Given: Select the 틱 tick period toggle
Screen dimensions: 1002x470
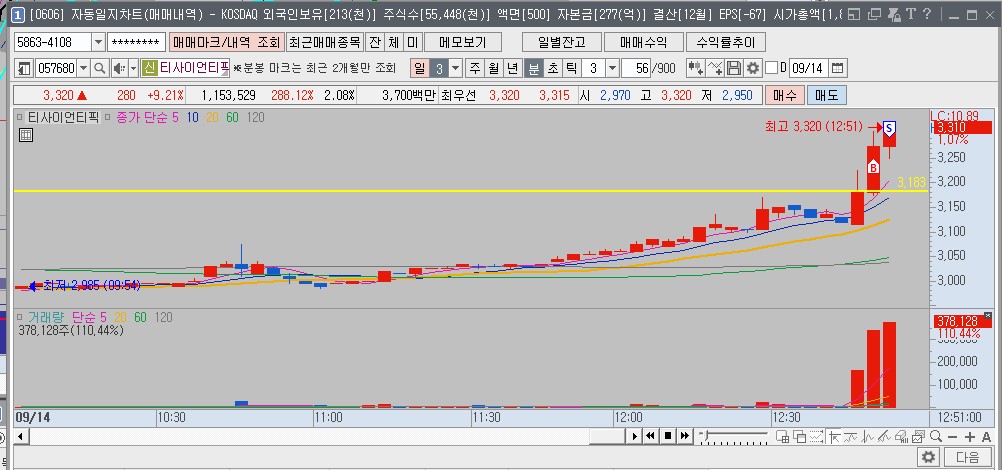Looking at the screenshot, I should click(x=572, y=68).
